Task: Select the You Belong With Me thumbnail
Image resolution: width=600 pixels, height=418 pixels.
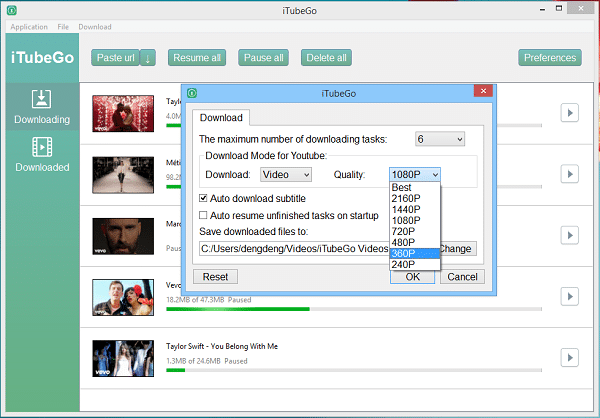Action: pos(123,359)
